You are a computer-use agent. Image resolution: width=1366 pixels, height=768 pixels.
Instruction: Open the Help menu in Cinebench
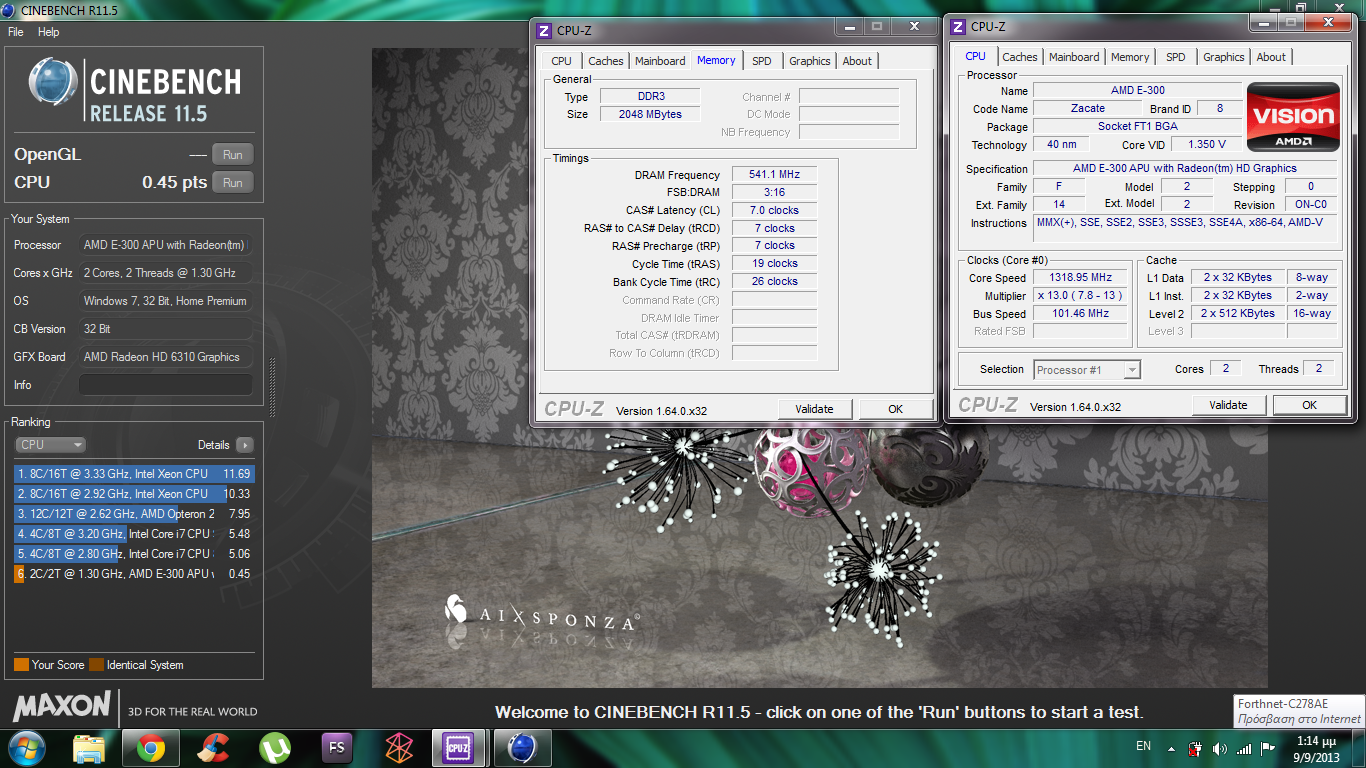coord(49,32)
